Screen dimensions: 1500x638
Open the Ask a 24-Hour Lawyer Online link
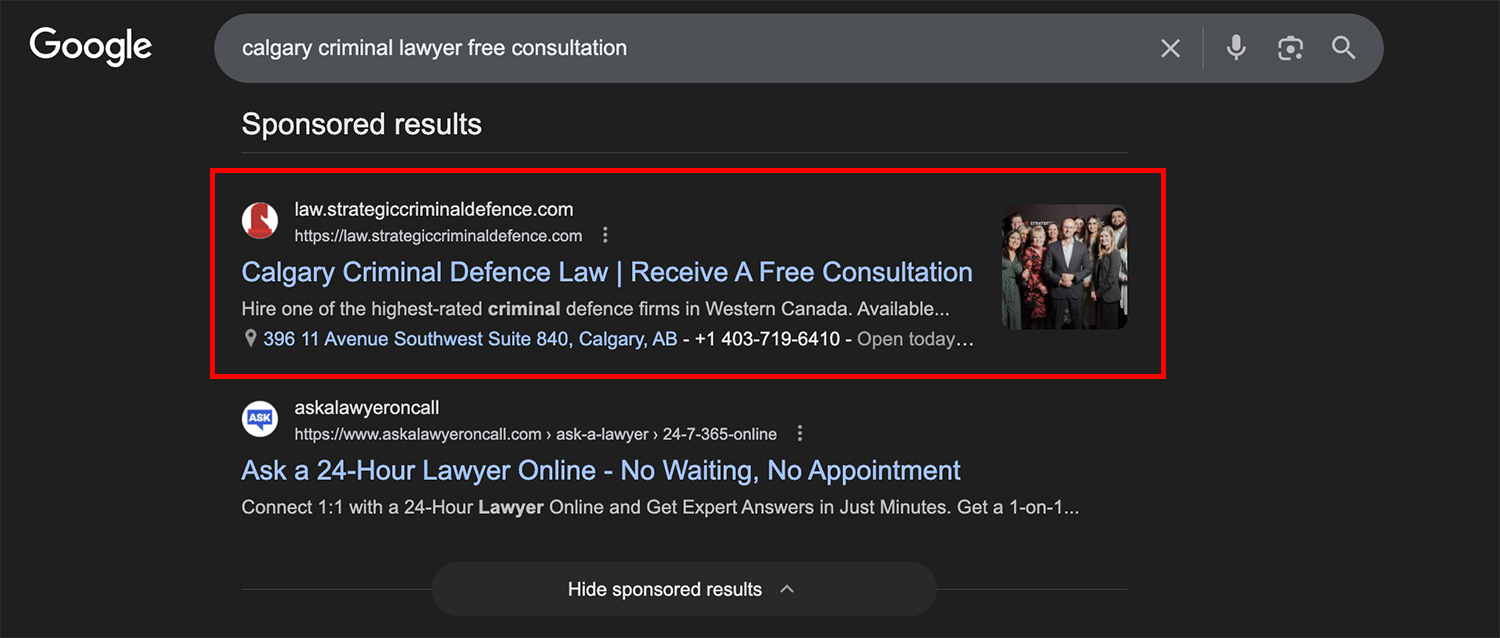coord(600,470)
